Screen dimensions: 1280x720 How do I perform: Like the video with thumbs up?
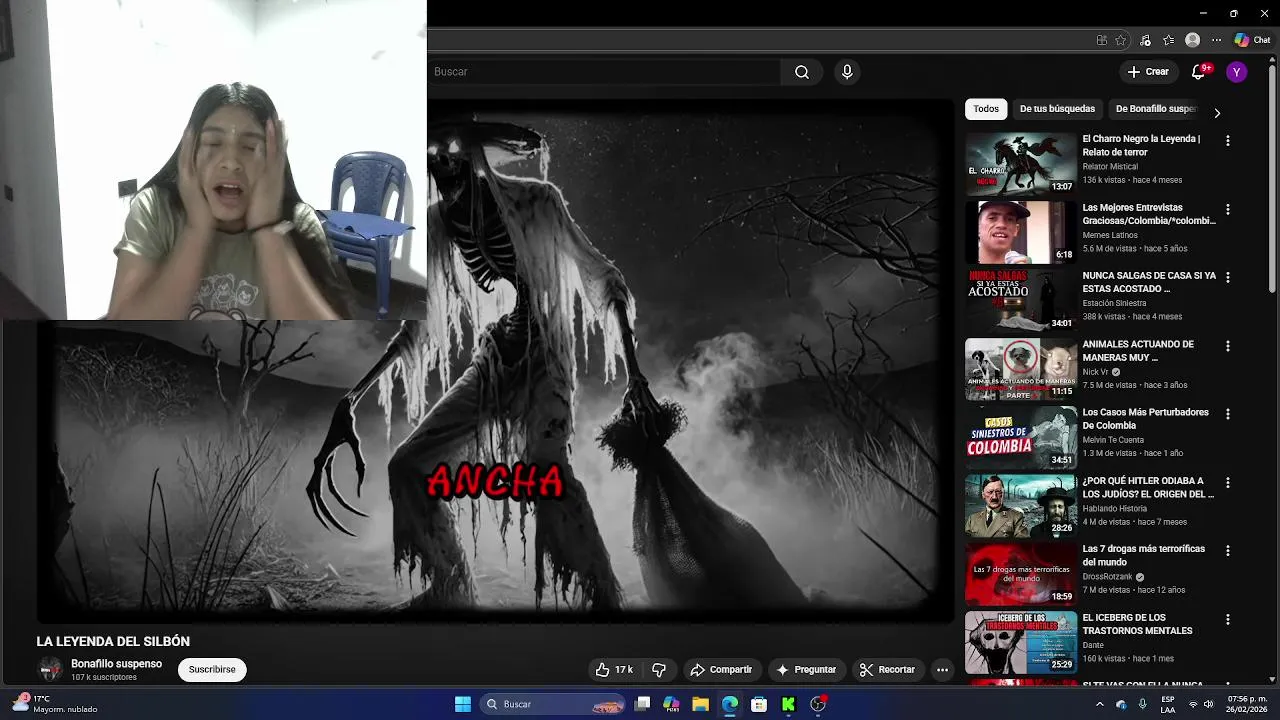(614, 670)
